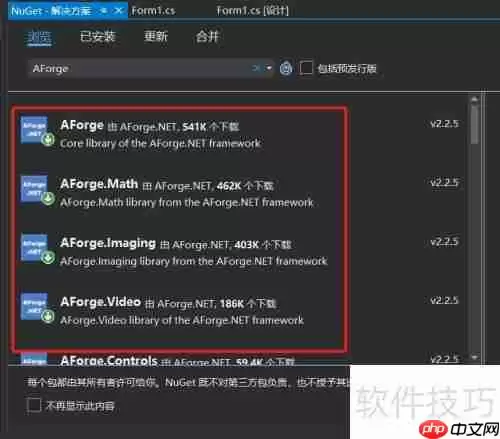Click the package list scrollbar thumb

pos(474,124)
